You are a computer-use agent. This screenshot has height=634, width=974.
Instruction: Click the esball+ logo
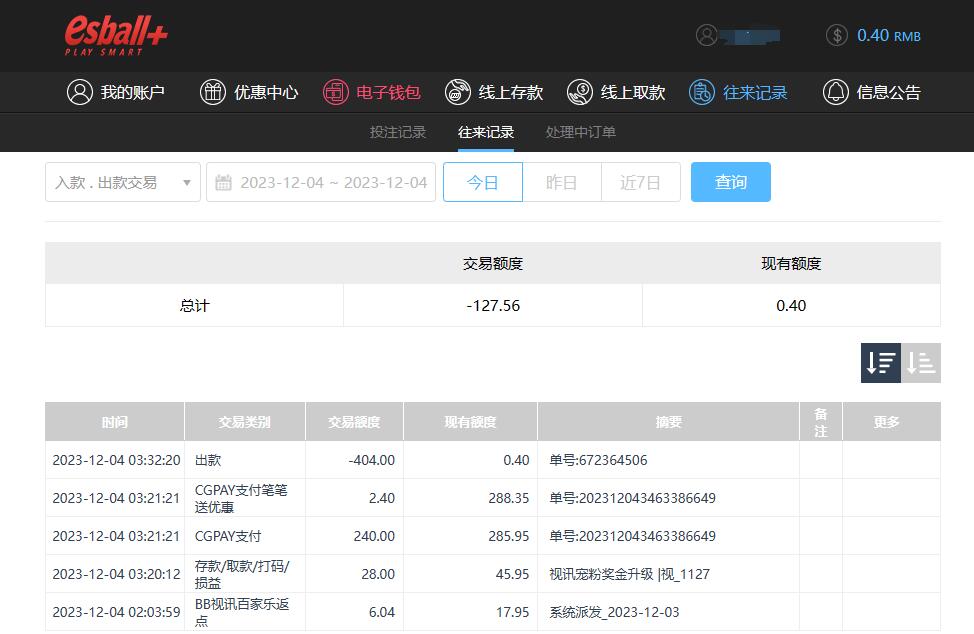point(116,35)
